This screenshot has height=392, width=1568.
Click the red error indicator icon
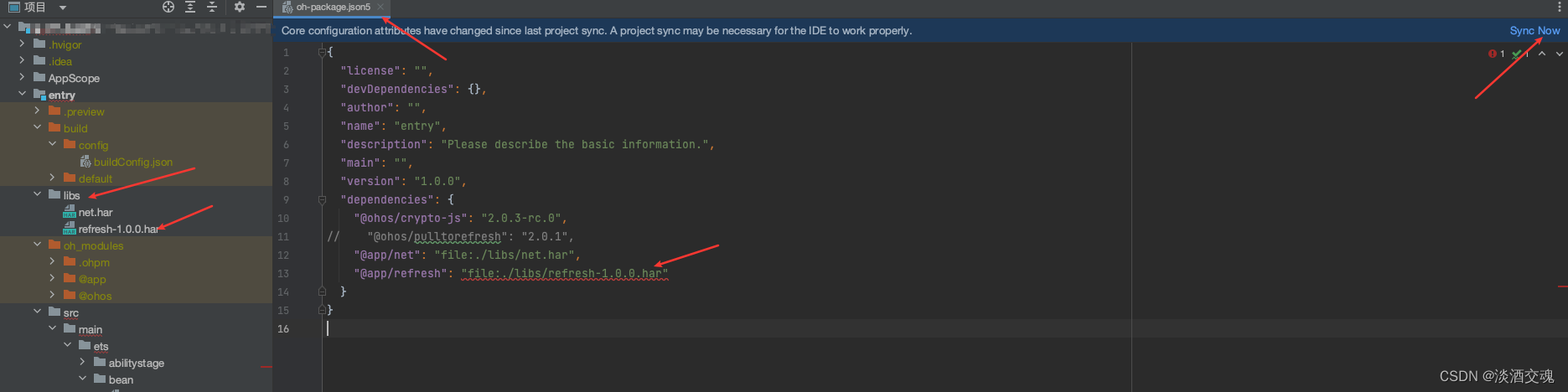pyautogui.click(x=1493, y=54)
